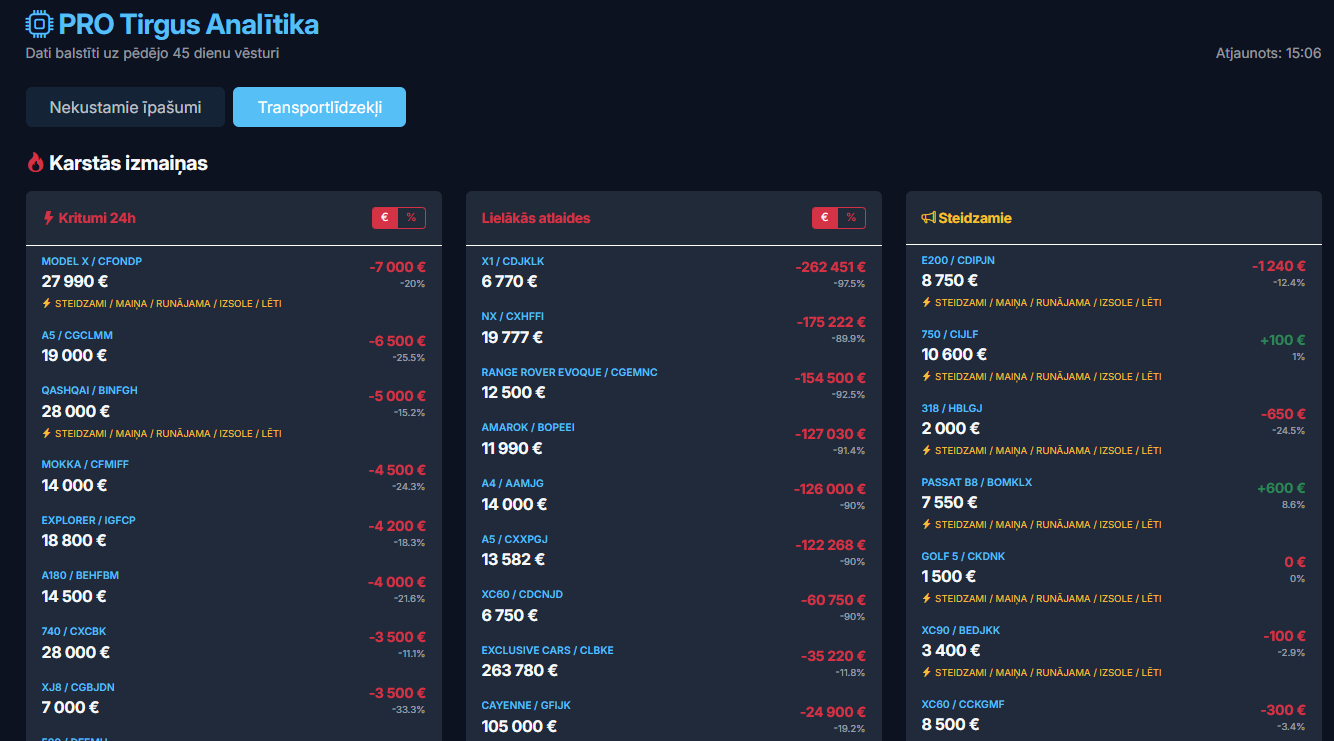This screenshot has width=1334, height=741.
Task: Open the Nekustamie īpašumi tab
Action: [125, 107]
